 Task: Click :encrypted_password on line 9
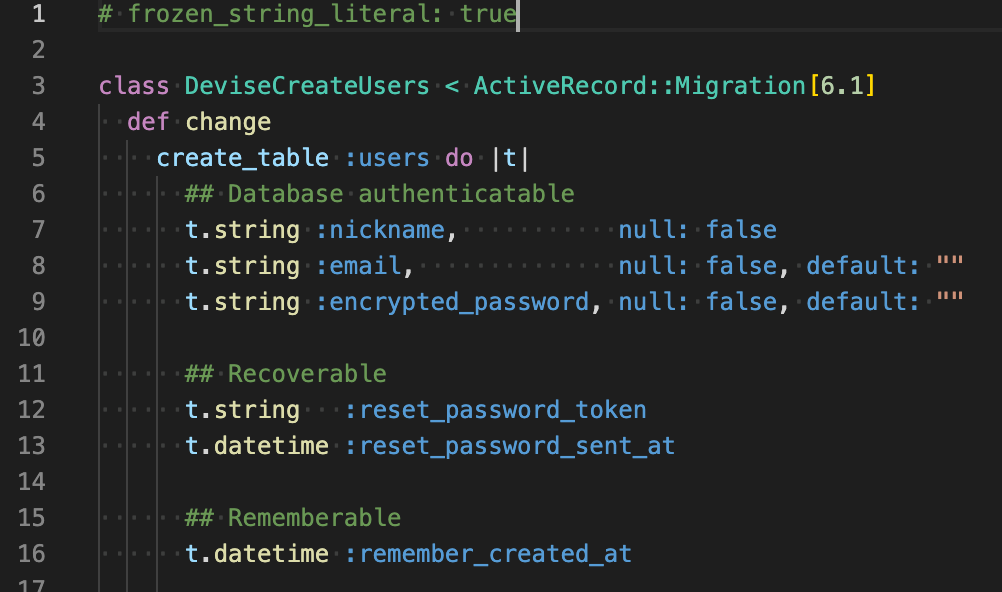point(452,302)
